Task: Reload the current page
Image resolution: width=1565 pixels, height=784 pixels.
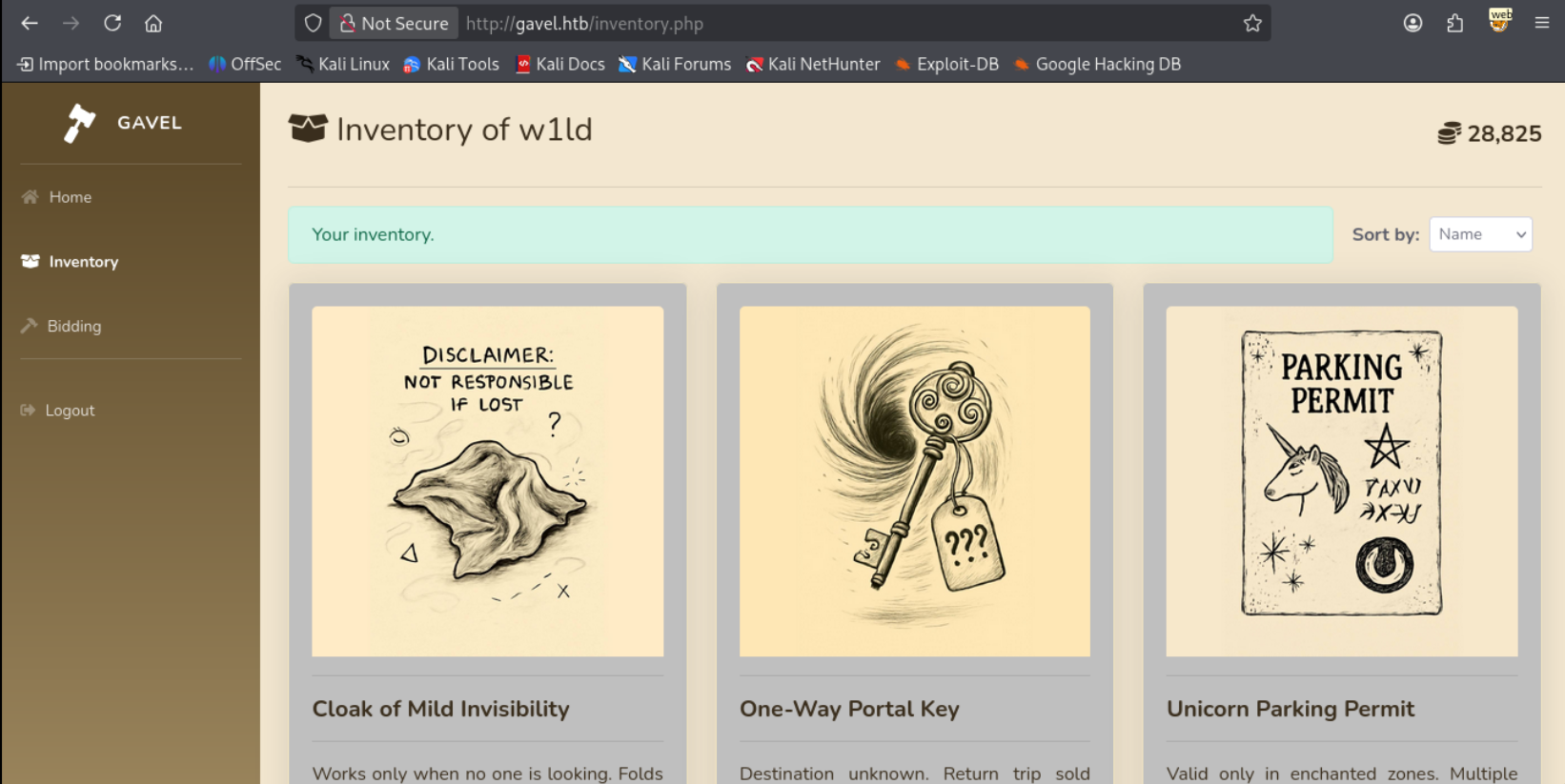Action: (x=112, y=23)
